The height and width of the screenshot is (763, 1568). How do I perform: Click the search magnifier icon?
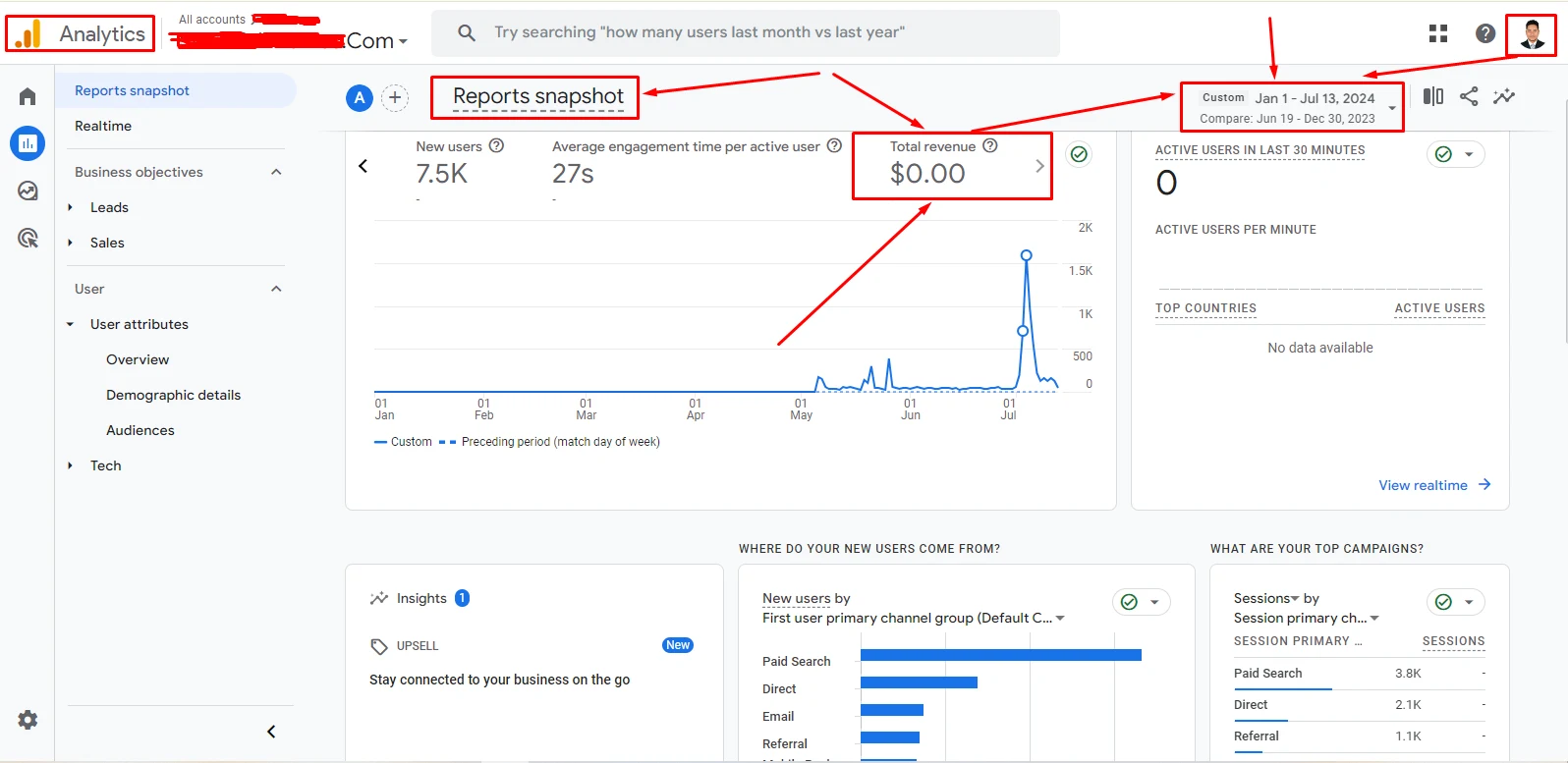(467, 33)
